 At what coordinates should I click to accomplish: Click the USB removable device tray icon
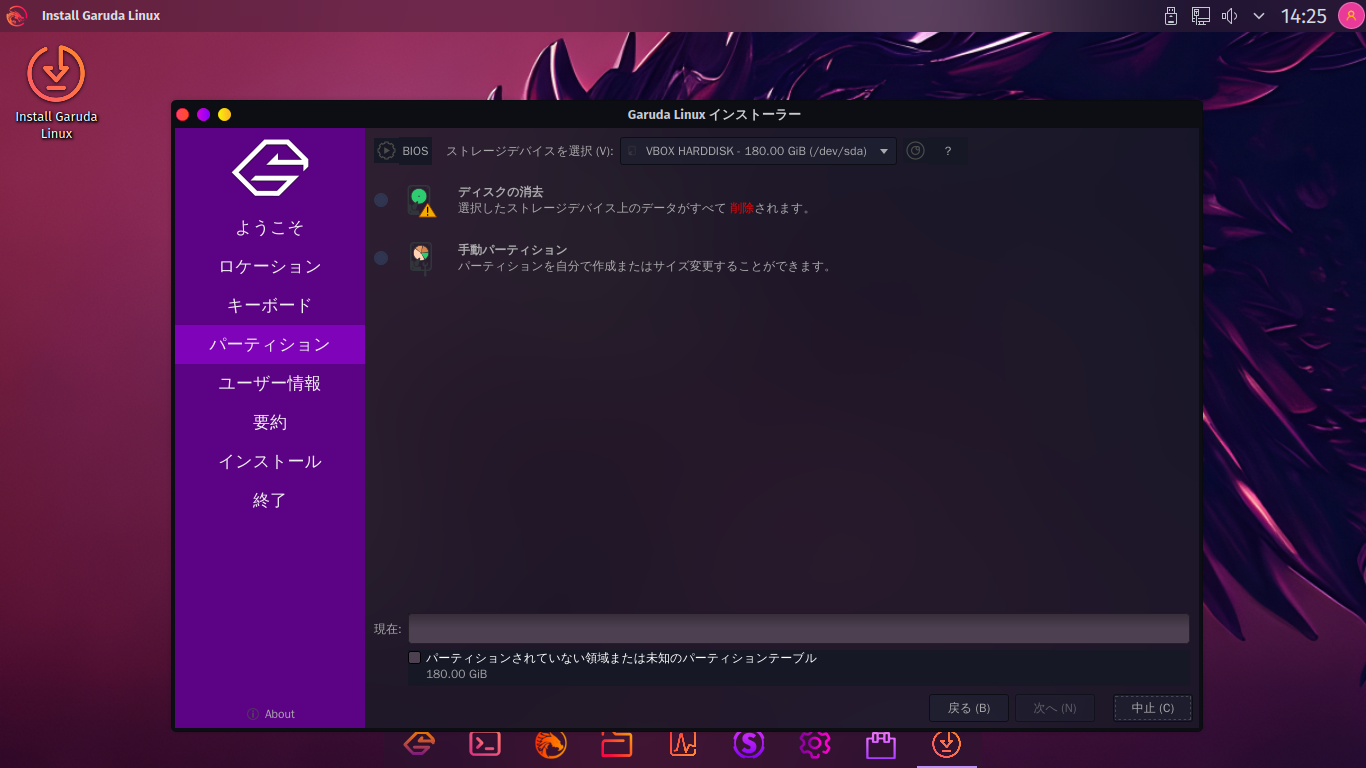[x=1171, y=16]
